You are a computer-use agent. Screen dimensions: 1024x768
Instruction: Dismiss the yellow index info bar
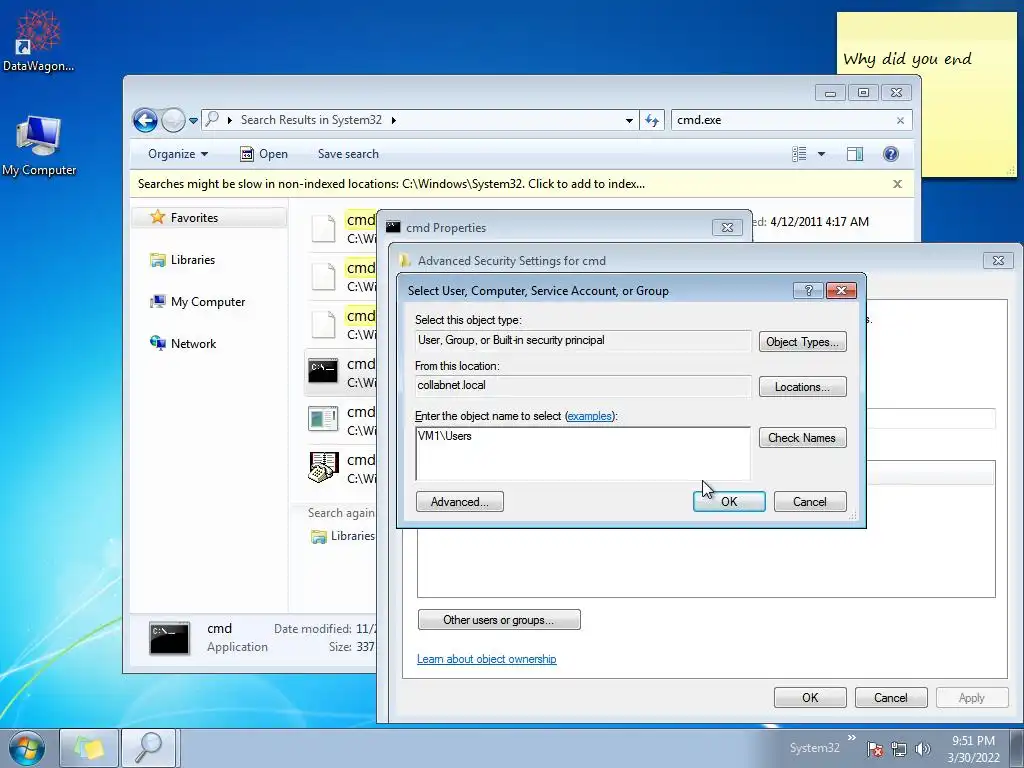click(897, 184)
